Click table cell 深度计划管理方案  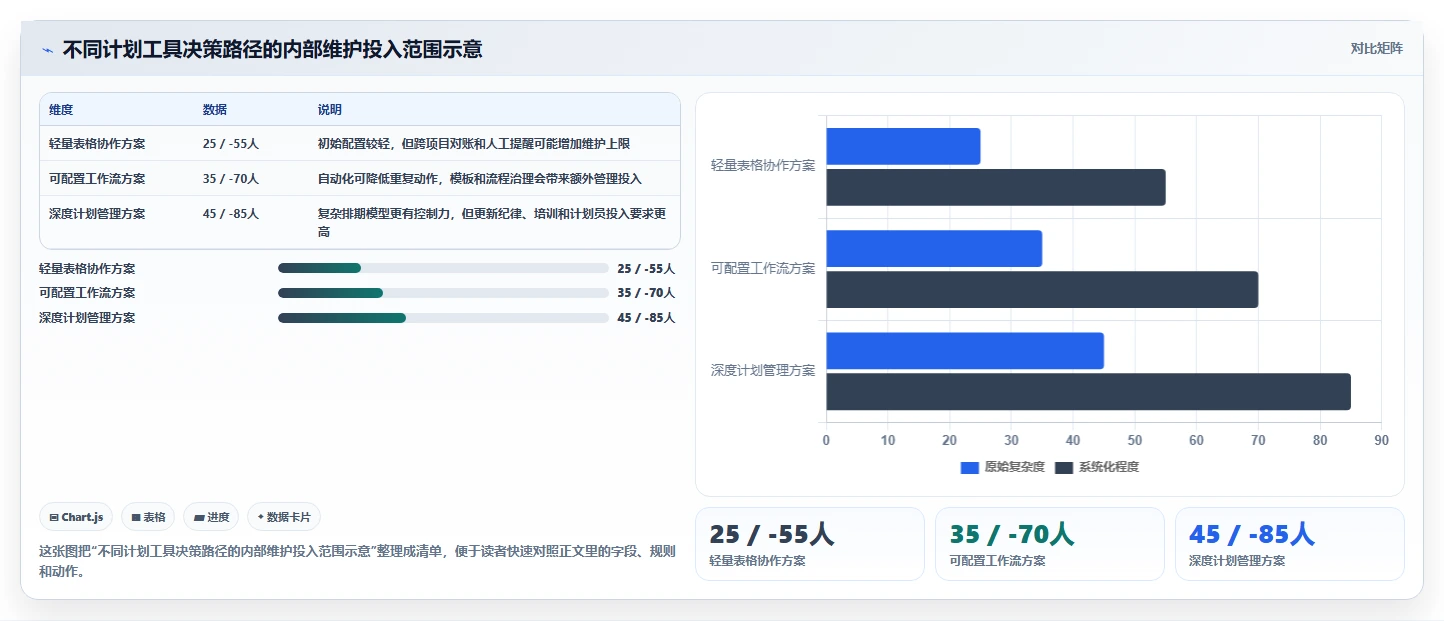click(x=97, y=214)
